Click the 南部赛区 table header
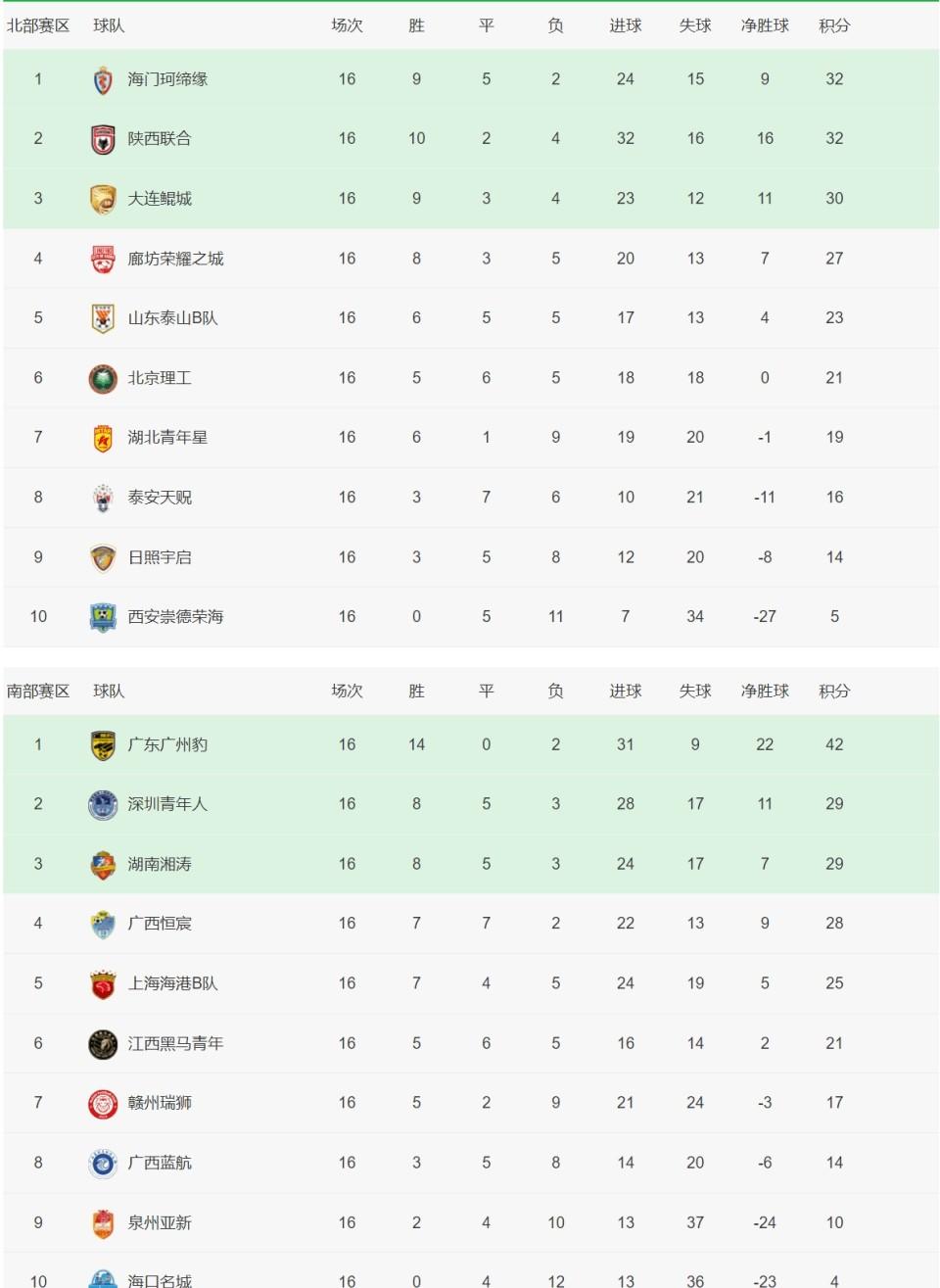Screen dimensions: 940x1288 click(38, 692)
